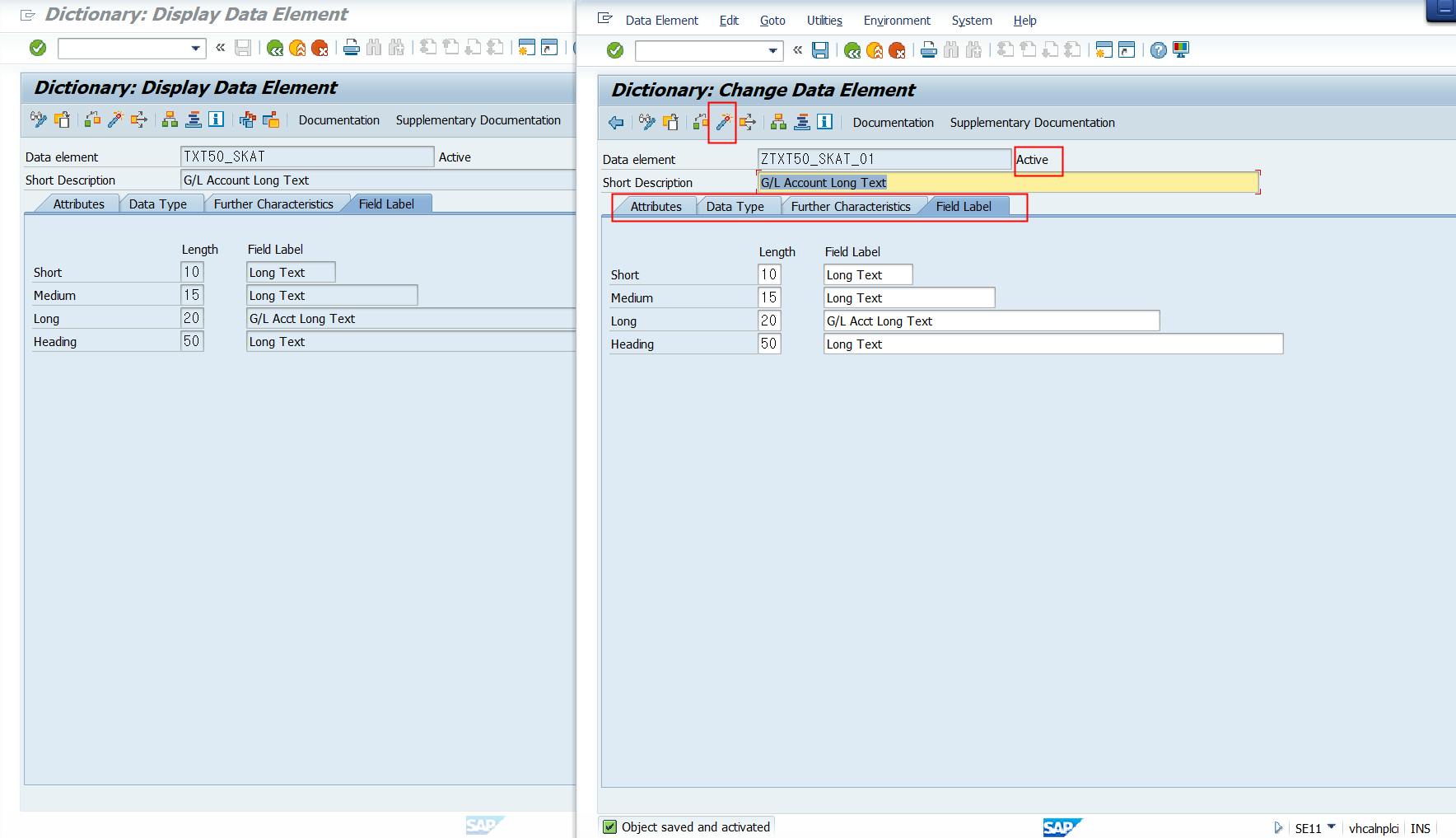The width and height of the screenshot is (1456, 838).
Task: Click Heading length field showing 50 in Change window
Action: [769, 344]
